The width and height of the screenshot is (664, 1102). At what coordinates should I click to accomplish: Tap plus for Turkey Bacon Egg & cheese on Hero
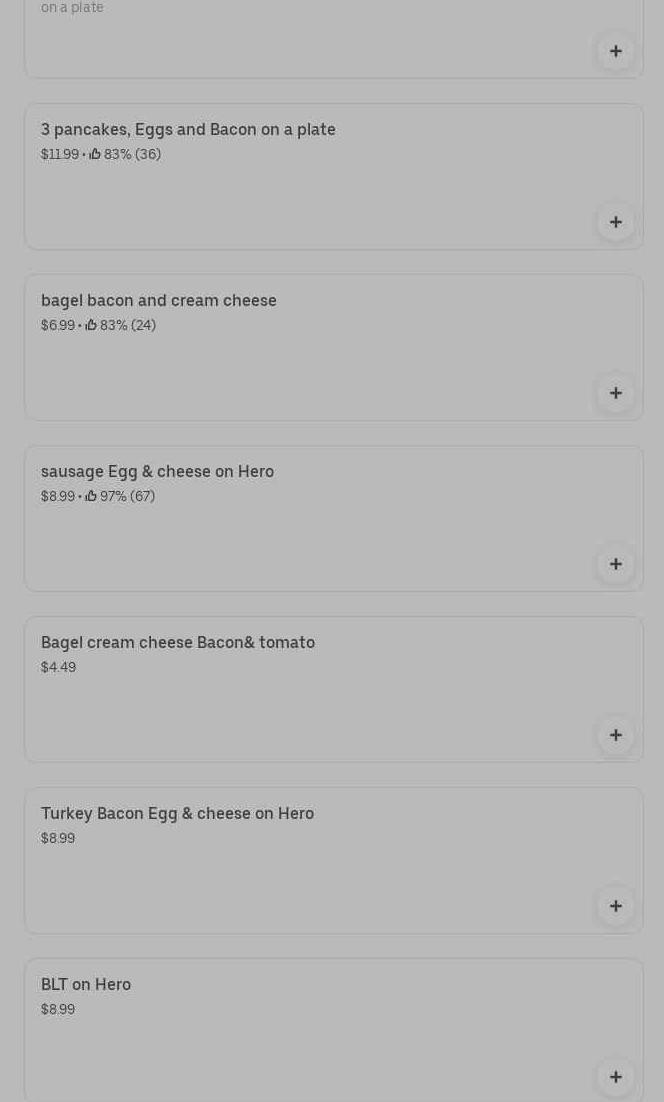[x=615, y=906]
